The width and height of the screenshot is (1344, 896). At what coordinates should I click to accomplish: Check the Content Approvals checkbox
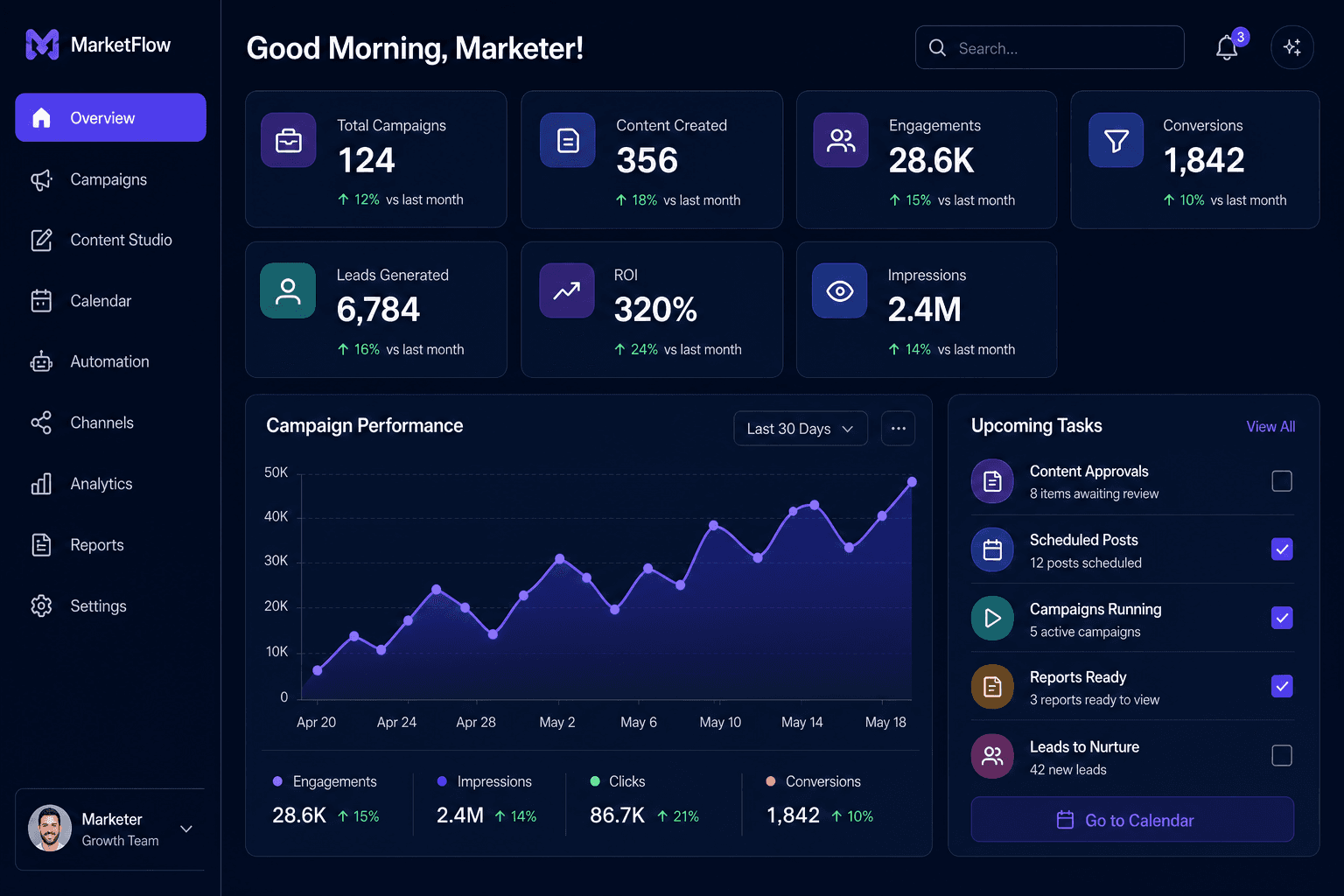pos(1282,481)
